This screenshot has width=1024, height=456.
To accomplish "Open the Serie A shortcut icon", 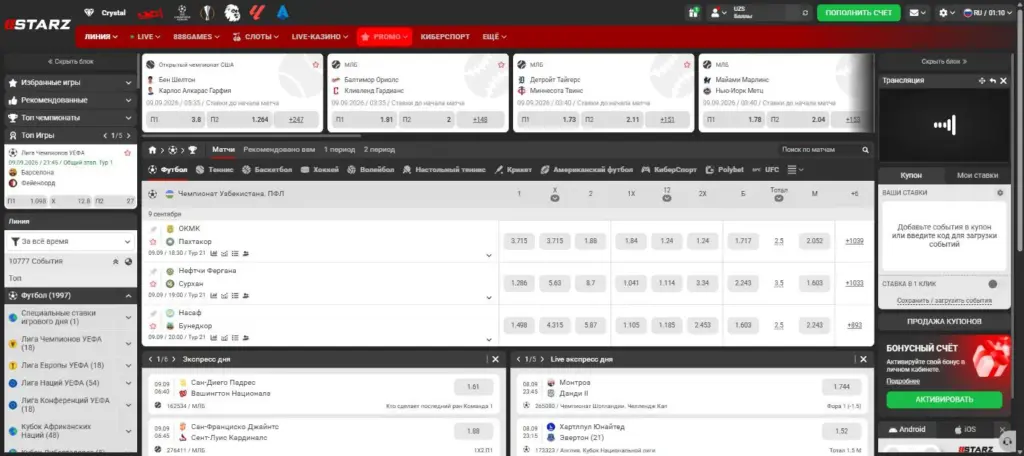I will pos(283,12).
